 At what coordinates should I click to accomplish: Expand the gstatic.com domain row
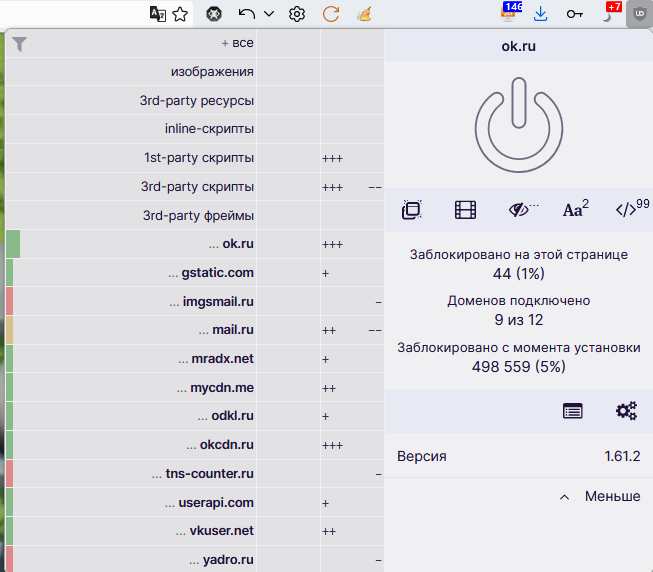131,273
